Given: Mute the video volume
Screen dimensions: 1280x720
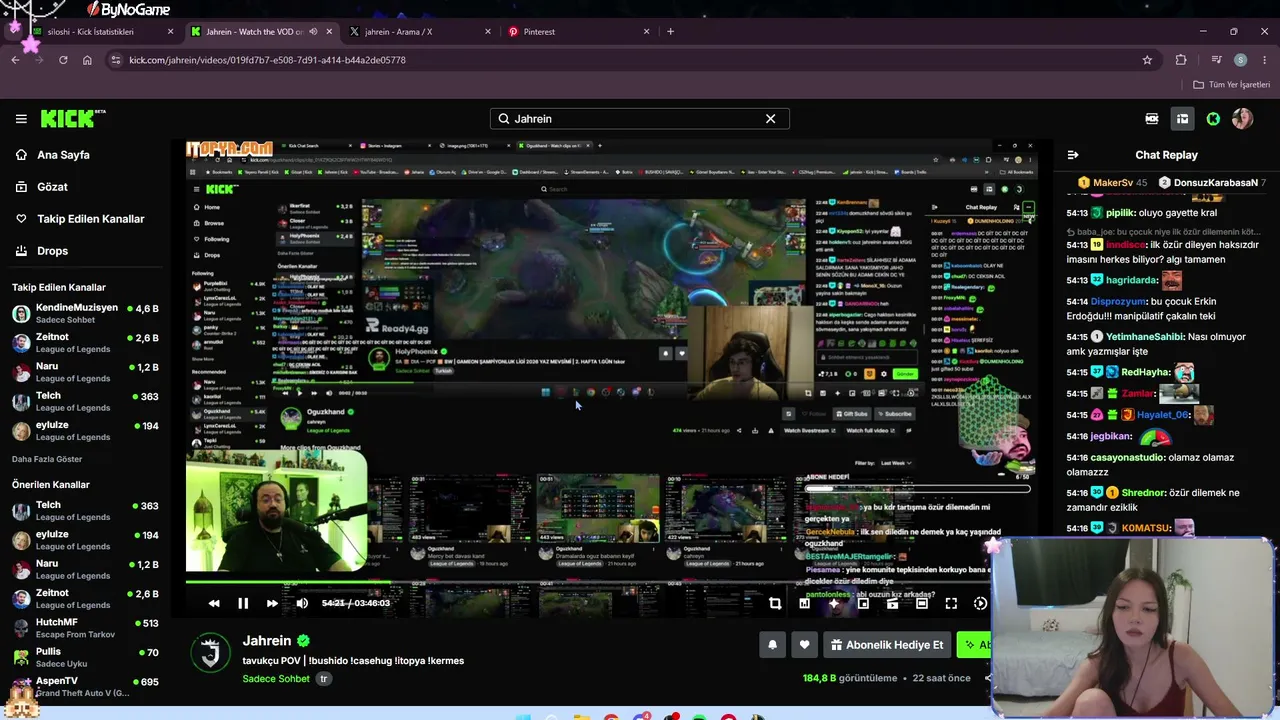Looking at the screenshot, I should click(x=302, y=603).
